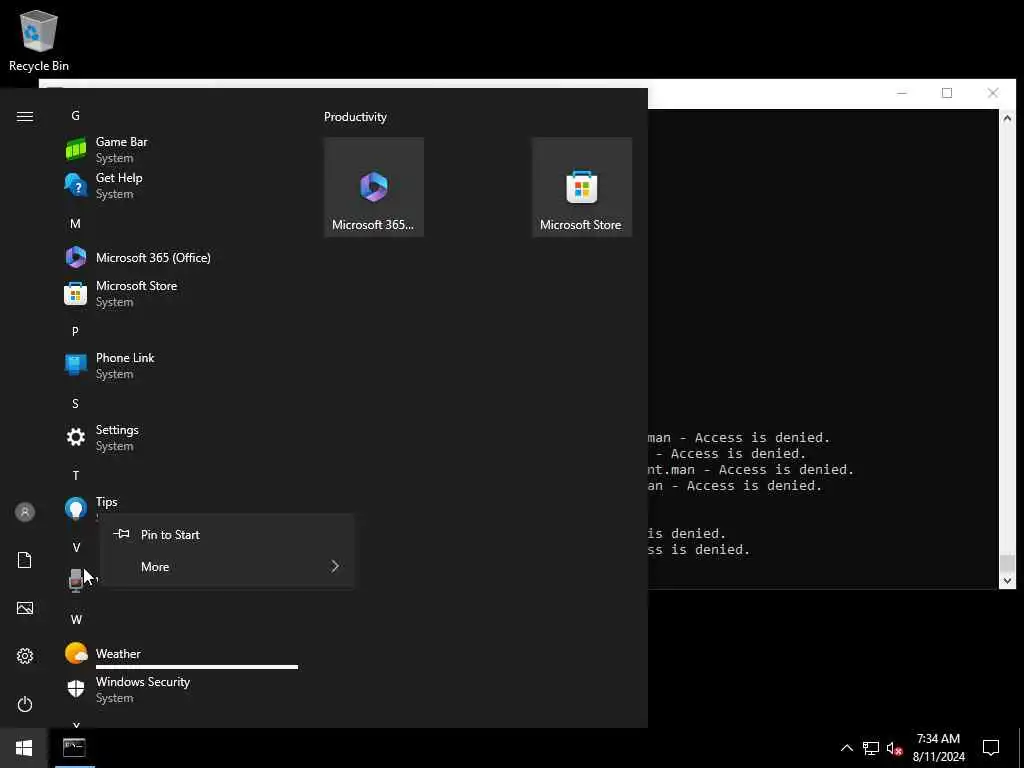Image resolution: width=1024 pixels, height=768 pixels.
Task: Click the Windows Start button
Action: [x=24, y=748]
